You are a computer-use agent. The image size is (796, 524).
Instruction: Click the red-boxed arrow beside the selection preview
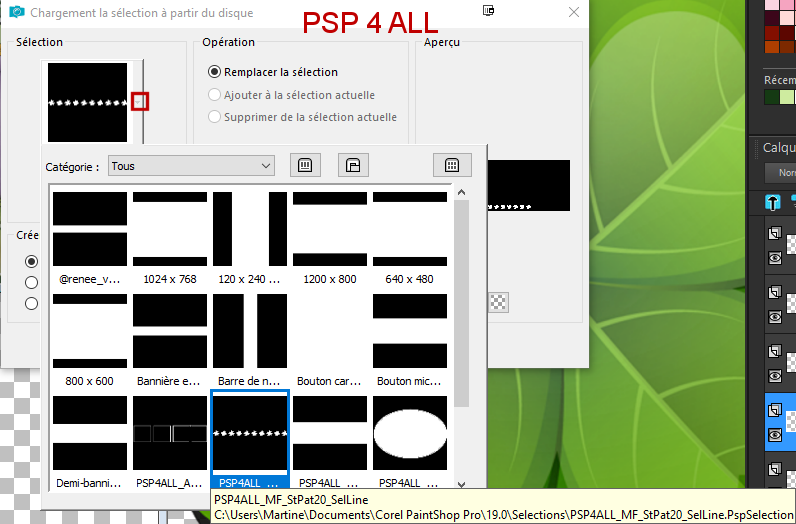pos(140,101)
